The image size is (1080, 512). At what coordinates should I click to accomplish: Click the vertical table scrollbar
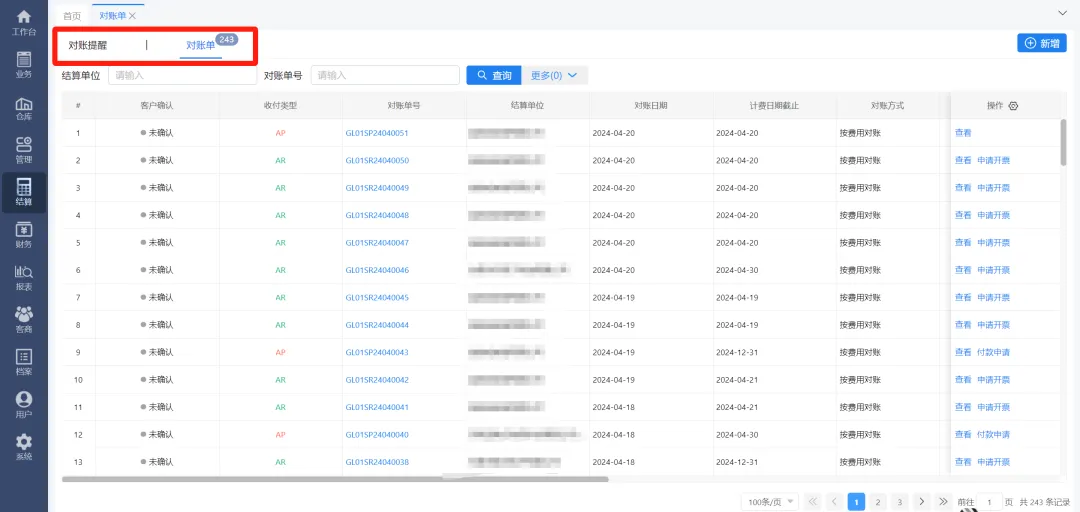tap(1064, 143)
